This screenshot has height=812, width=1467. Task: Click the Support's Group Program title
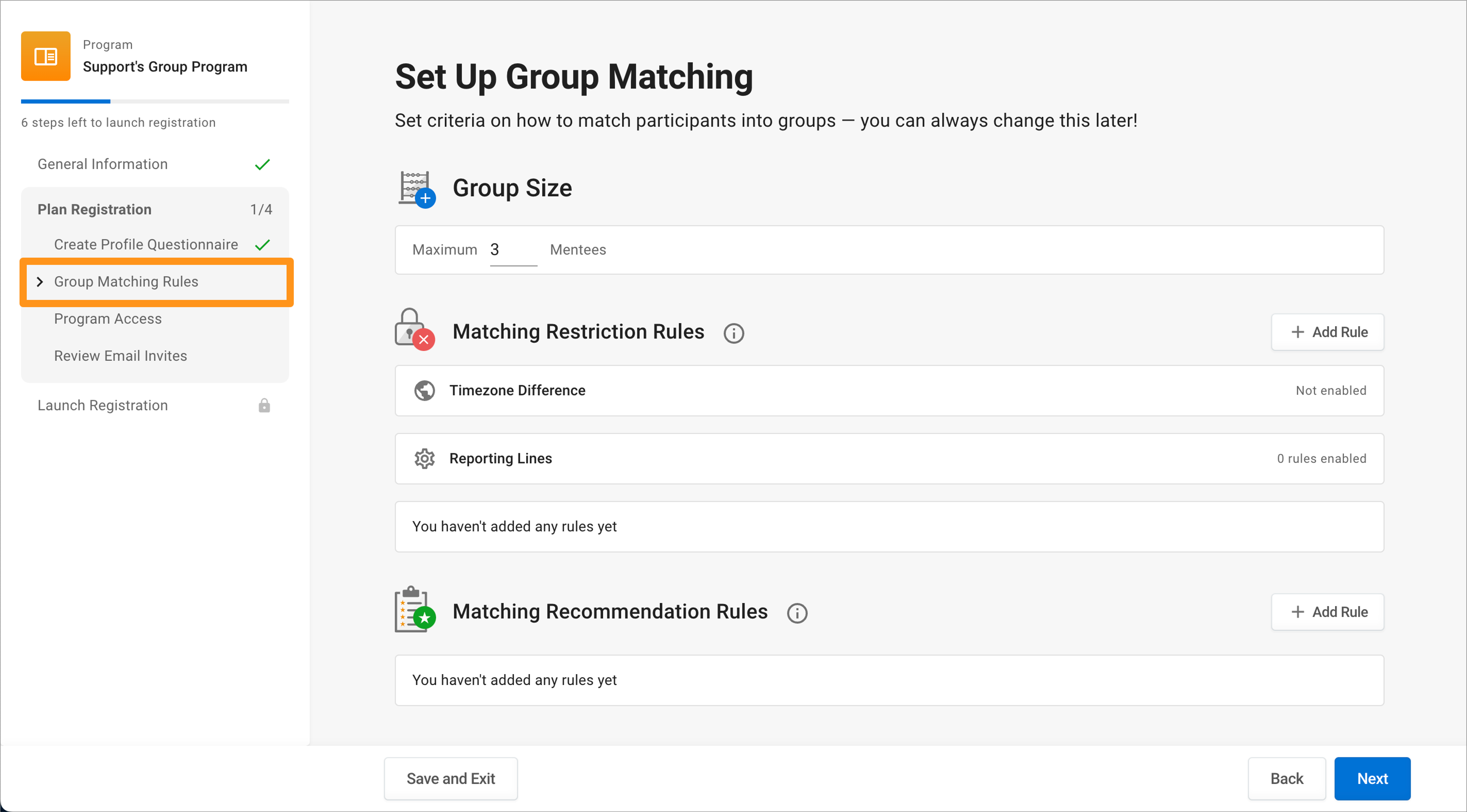[x=165, y=67]
